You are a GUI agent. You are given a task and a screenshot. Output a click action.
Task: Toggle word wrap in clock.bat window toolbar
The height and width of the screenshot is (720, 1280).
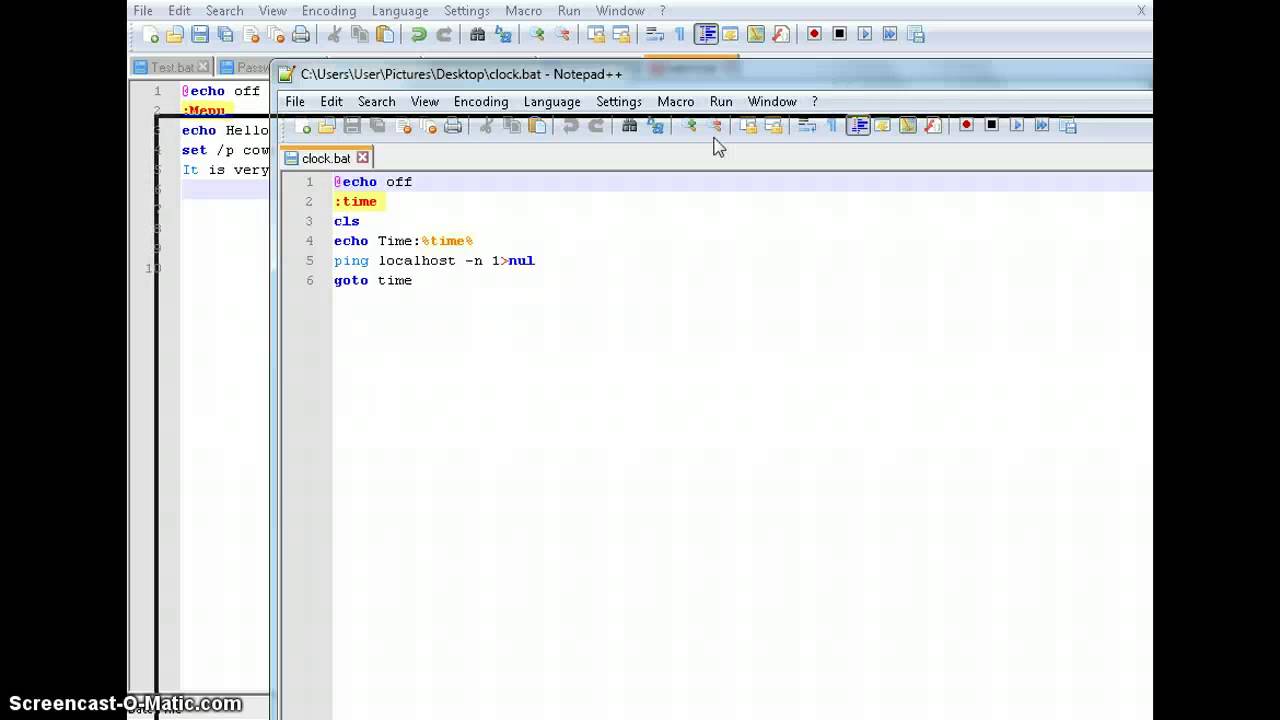[x=807, y=126]
